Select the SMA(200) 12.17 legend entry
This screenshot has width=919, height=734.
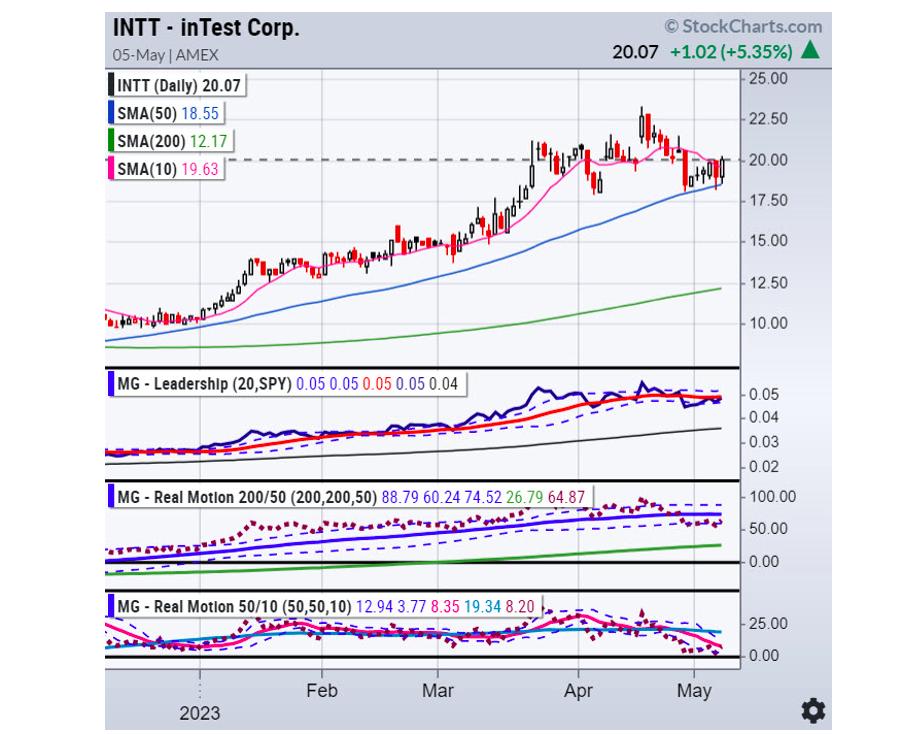point(171,141)
